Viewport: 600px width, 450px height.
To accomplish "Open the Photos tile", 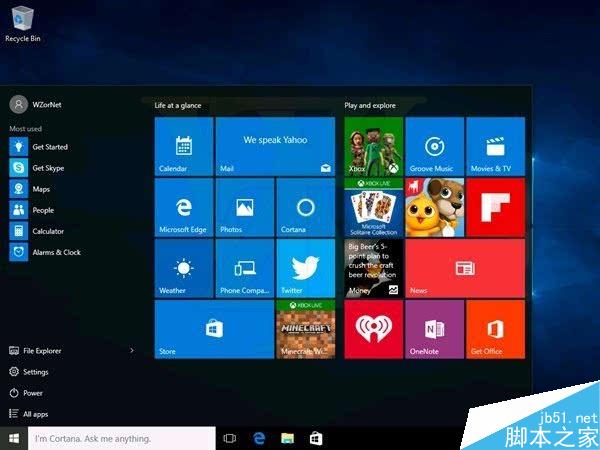I will coord(245,207).
